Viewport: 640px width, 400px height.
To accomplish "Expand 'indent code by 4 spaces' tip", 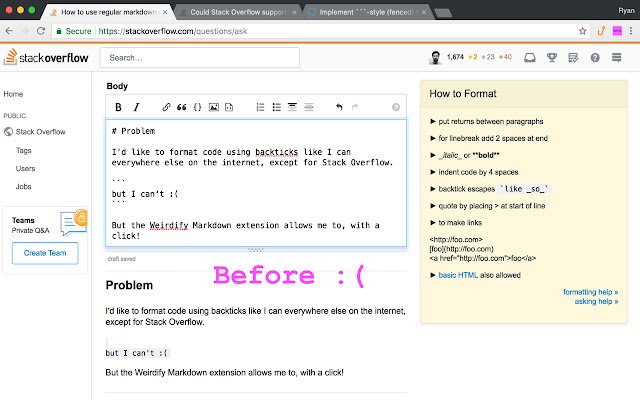I will 474,172.
